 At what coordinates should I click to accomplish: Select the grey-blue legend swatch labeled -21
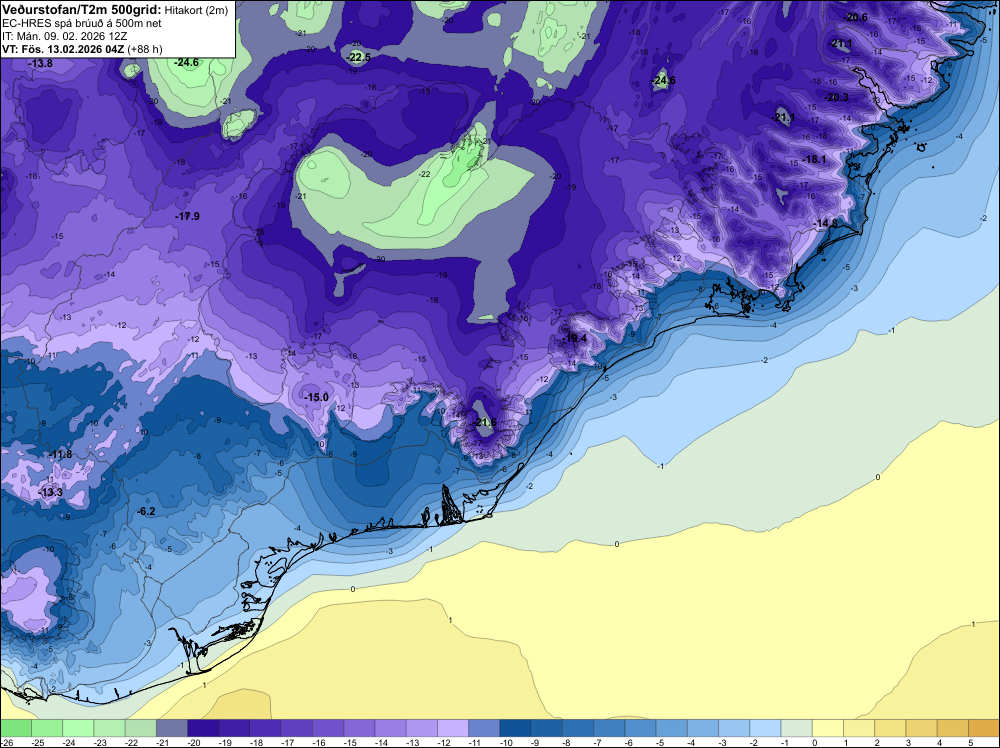point(172,728)
